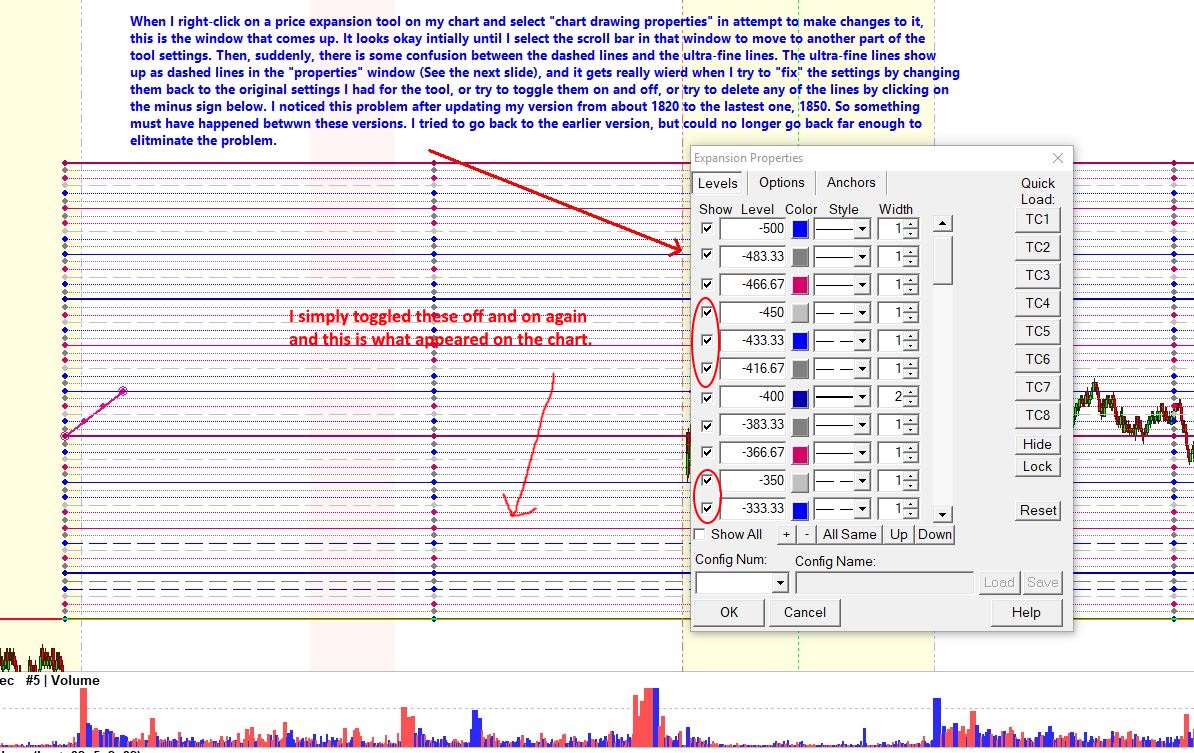This screenshot has width=1194, height=753.
Task: Switch to the Options tab
Action: 781,183
